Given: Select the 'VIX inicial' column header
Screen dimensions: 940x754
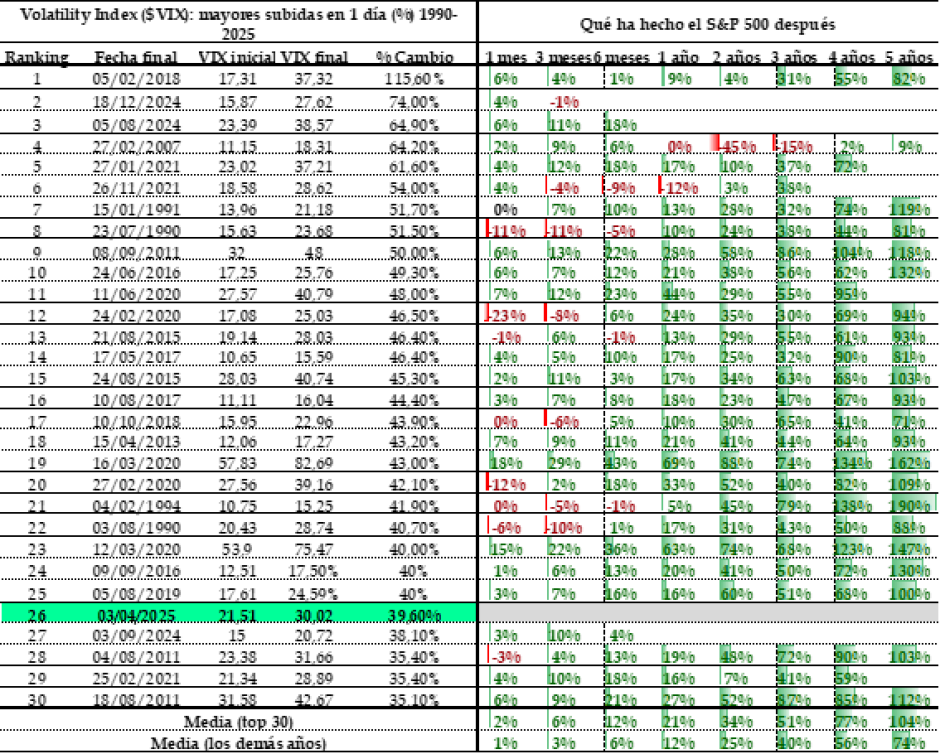Looking at the screenshot, I should tap(237, 58).
